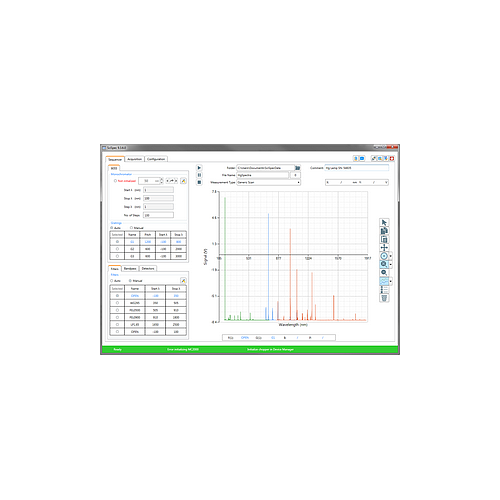This screenshot has height=500, width=500.
Task: Open the monochromator wrench settings icon
Action: (183, 181)
